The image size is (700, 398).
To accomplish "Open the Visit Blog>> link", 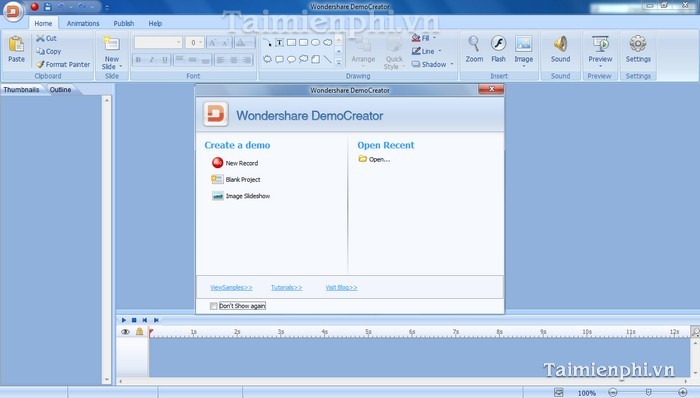I will pyautogui.click(x=342, y=287).
